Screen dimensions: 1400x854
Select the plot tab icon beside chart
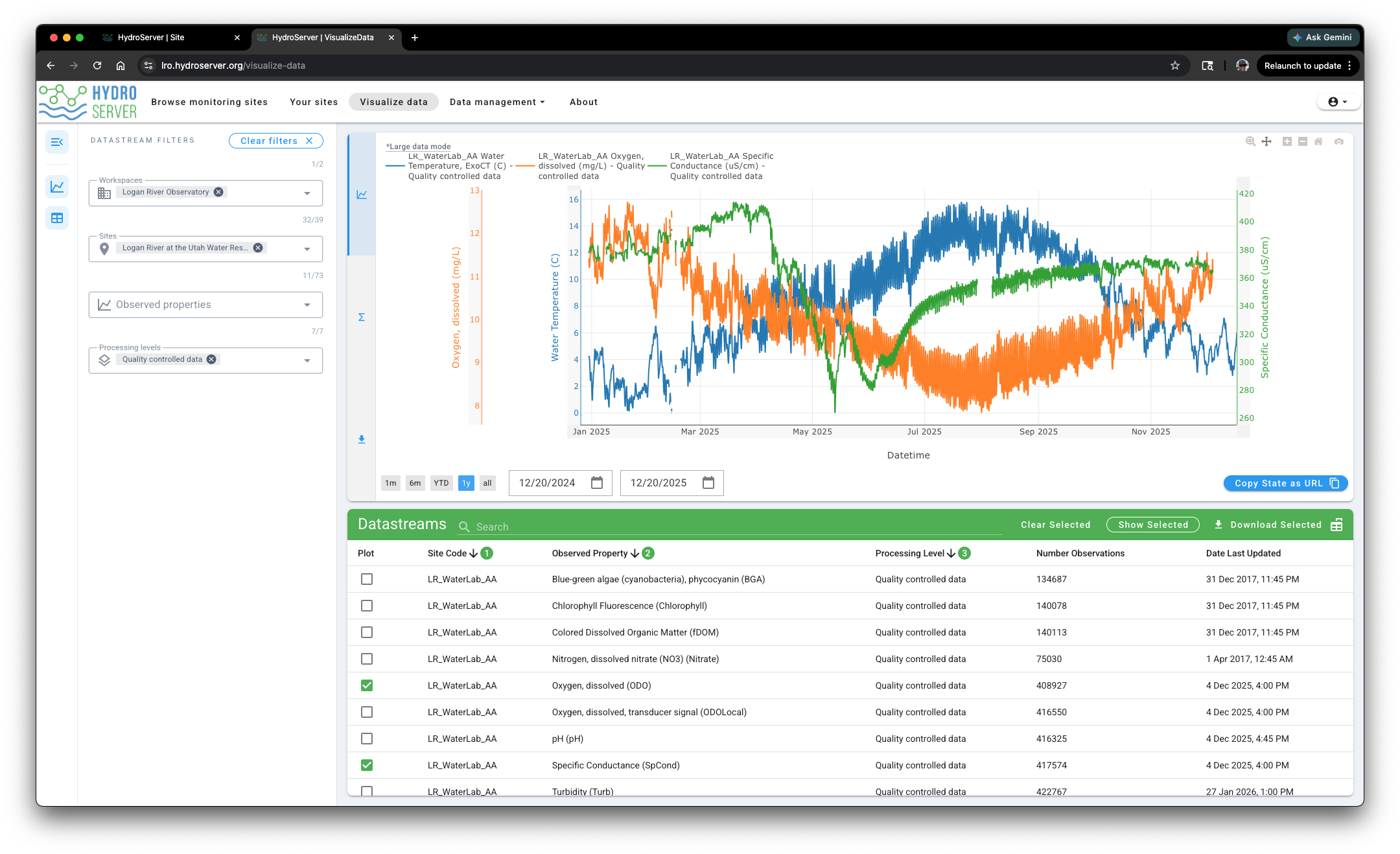(362, 195)
